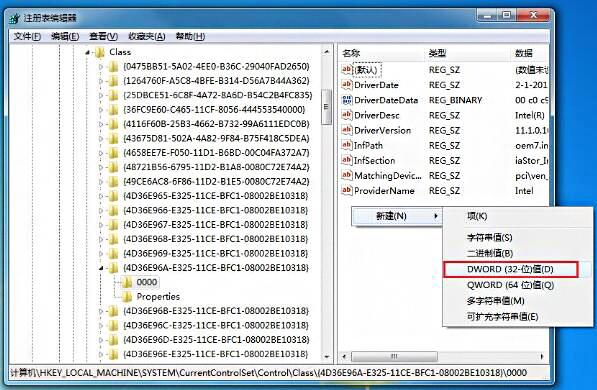Choose 项(K) from the new submenu
Screen dimensions: 597x390
[518, 216]
